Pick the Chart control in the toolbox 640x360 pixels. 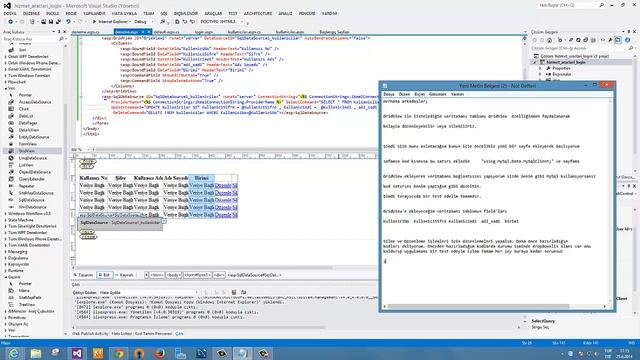pyautogui.click(x=24, y=109)
